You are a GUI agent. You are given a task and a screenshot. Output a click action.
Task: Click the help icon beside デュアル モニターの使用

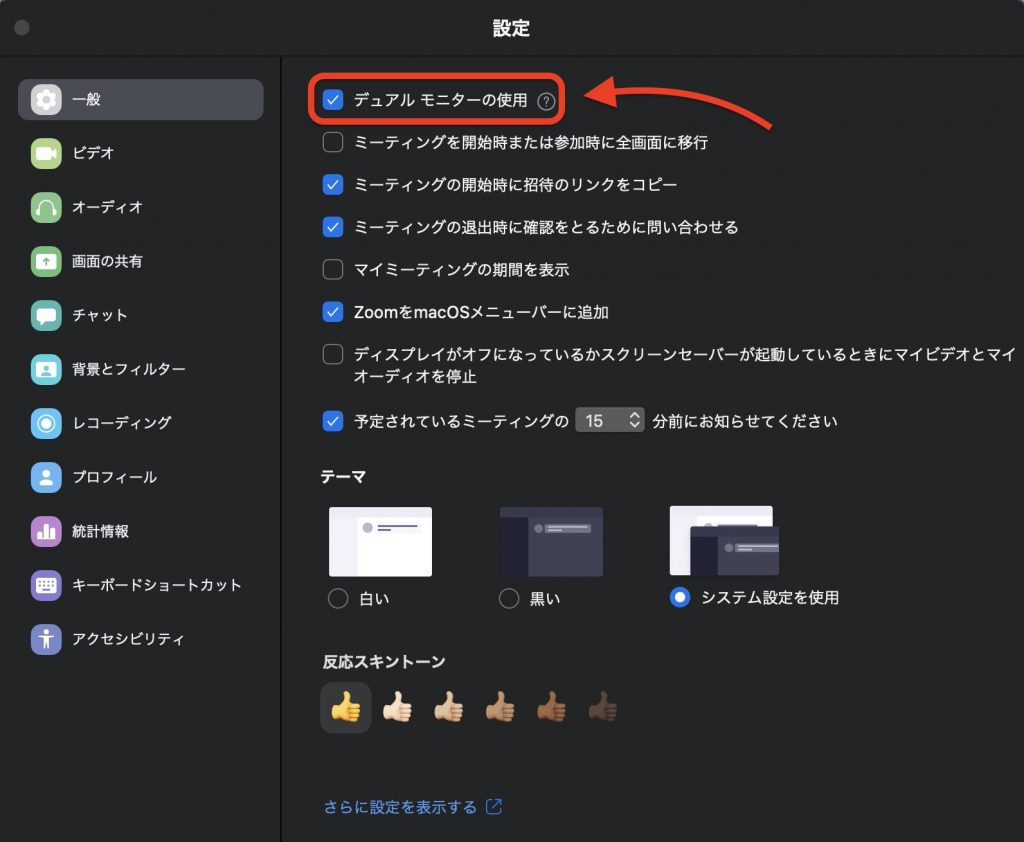(x=545, y=101)
